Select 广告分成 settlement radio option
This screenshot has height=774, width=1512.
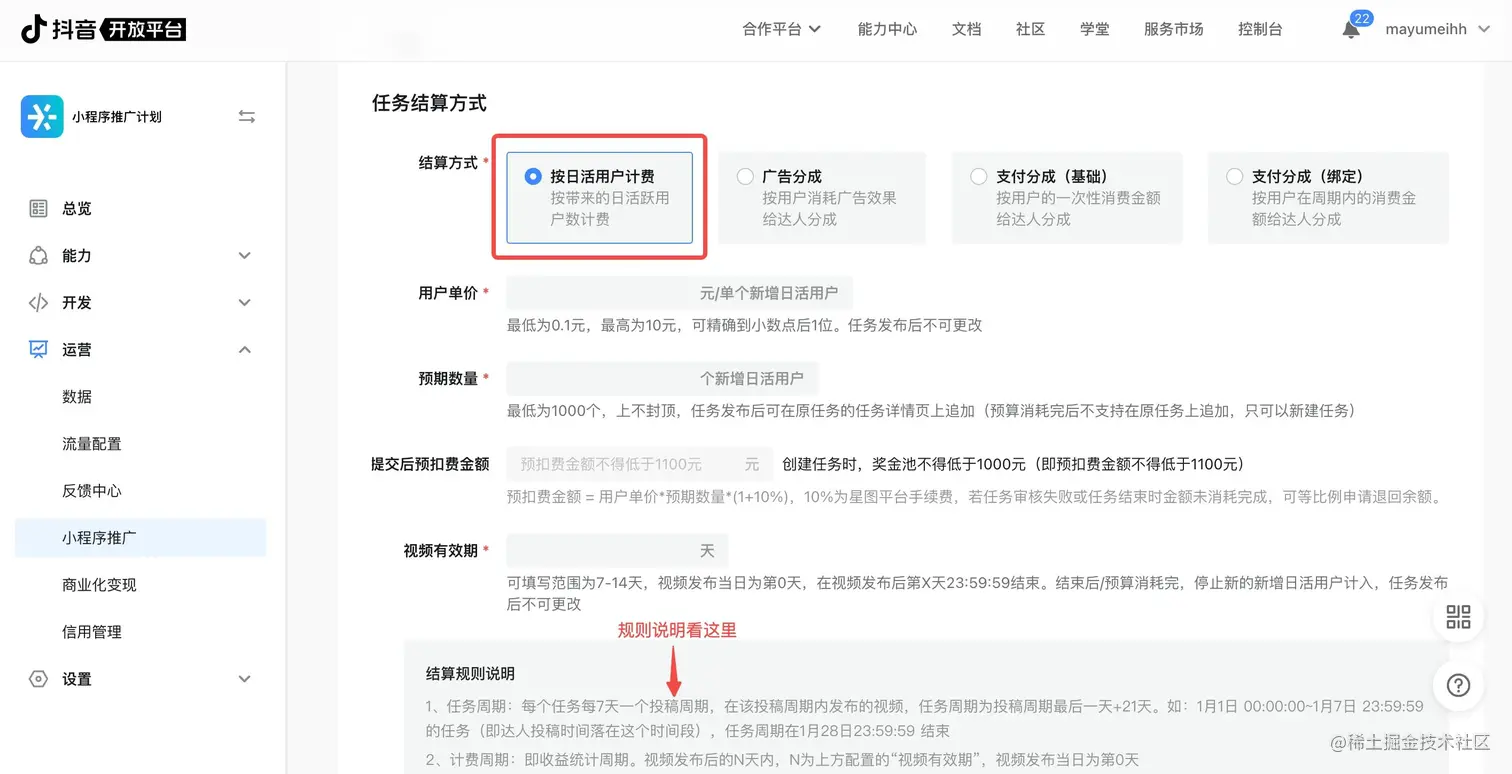click(745, 176)
